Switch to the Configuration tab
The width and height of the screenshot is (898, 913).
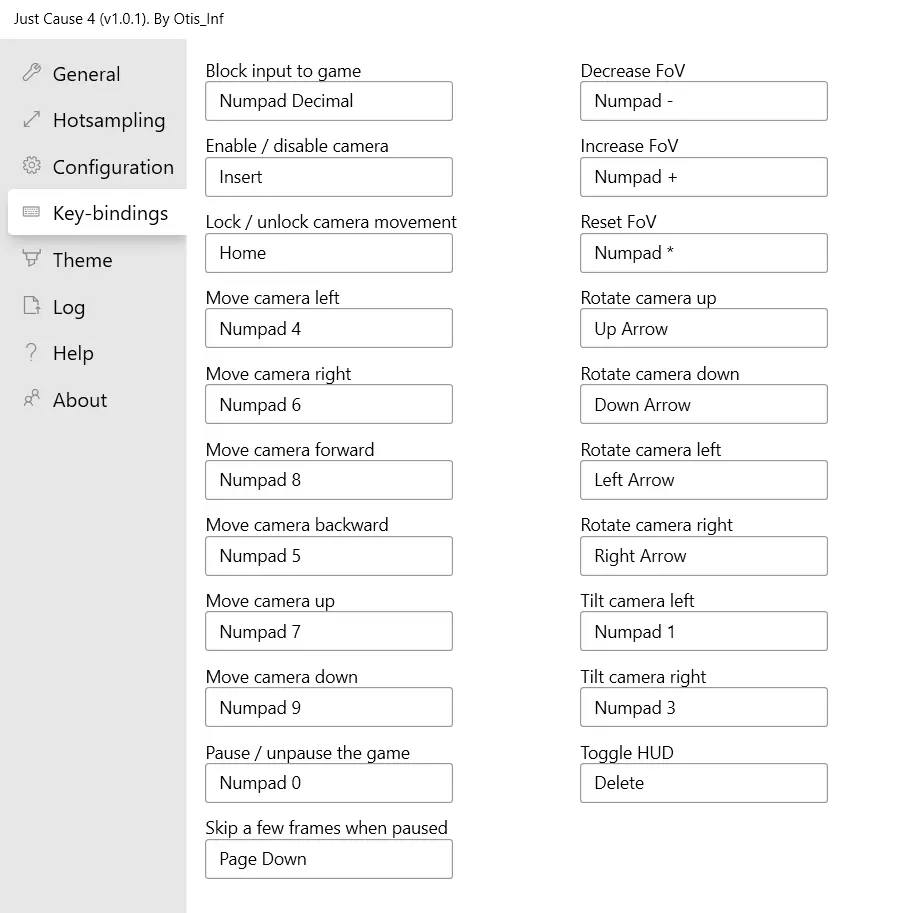113,167
